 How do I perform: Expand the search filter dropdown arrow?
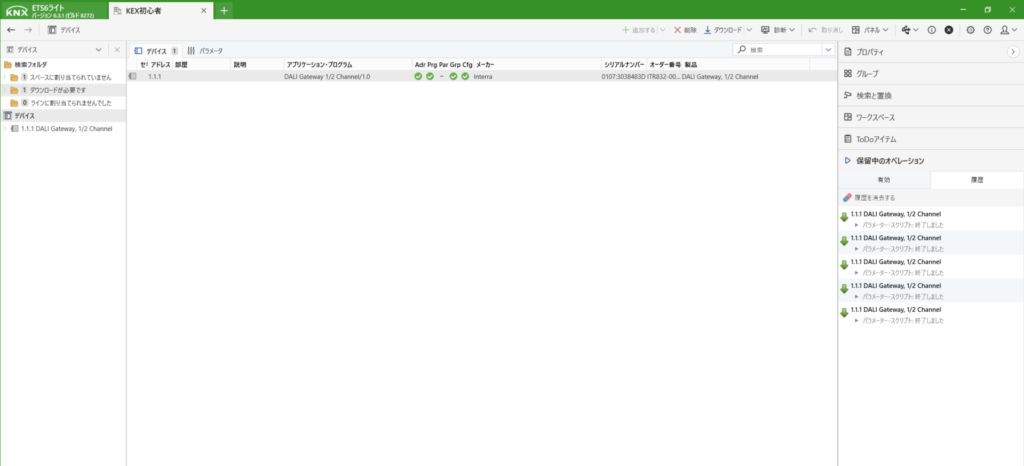click(828, 49)
